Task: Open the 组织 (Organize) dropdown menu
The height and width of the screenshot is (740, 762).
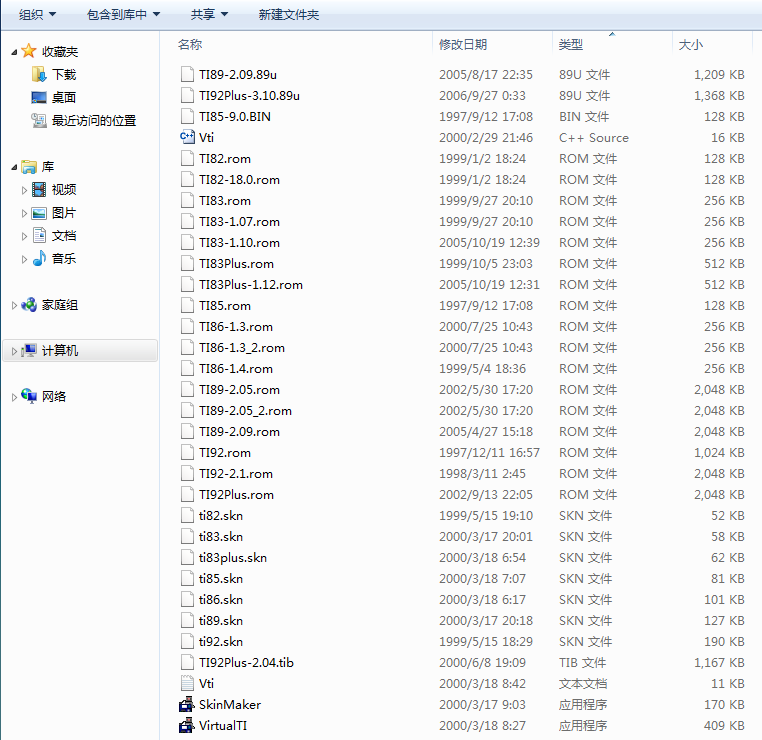Action: [37, 15]
